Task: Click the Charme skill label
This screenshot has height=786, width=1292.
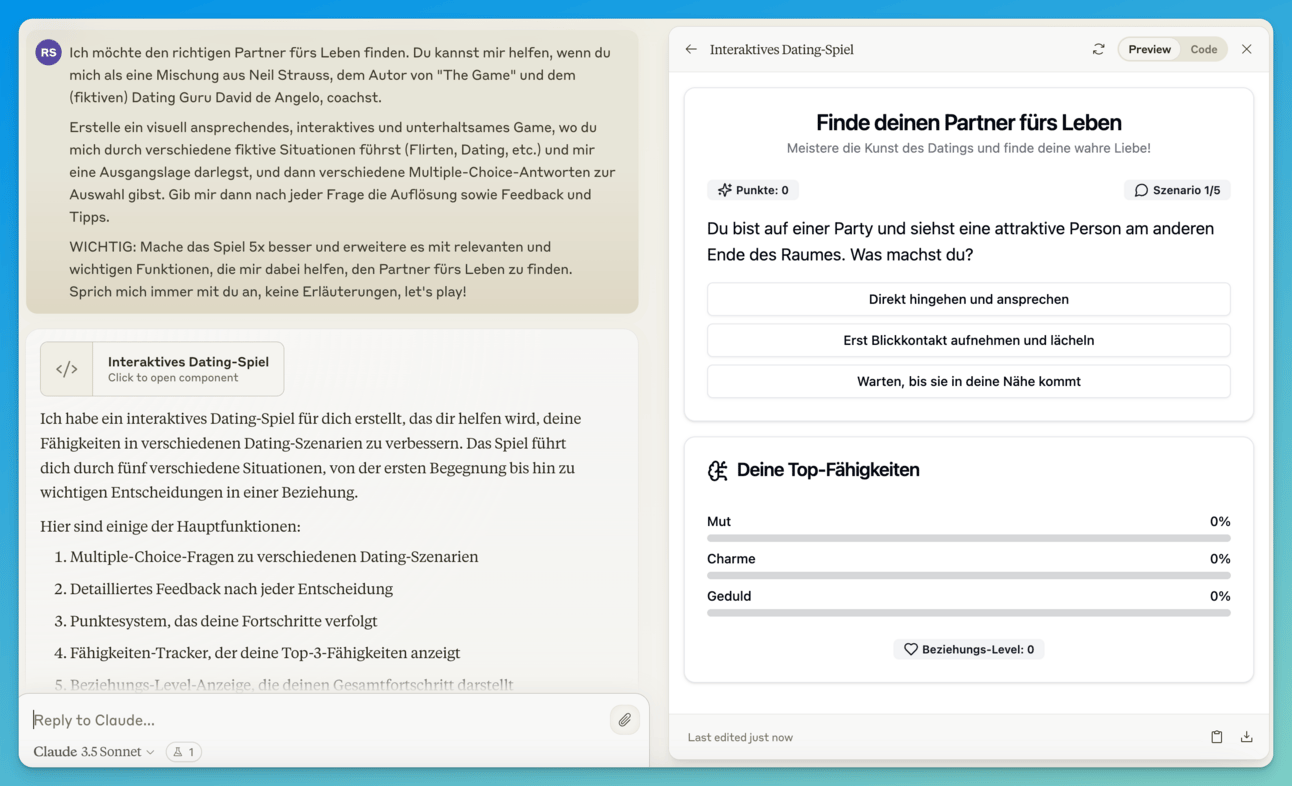Action: 731,559
